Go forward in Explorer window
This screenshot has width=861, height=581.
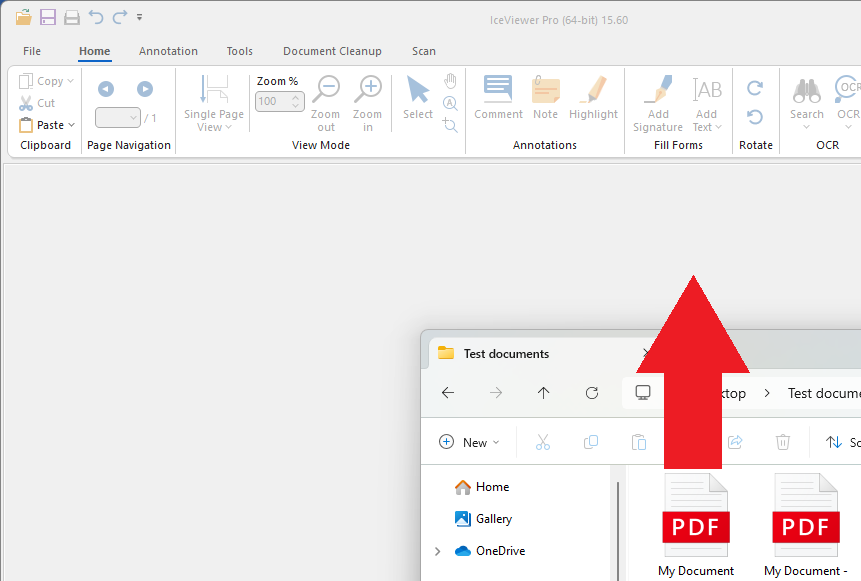(x=496, y=393)
